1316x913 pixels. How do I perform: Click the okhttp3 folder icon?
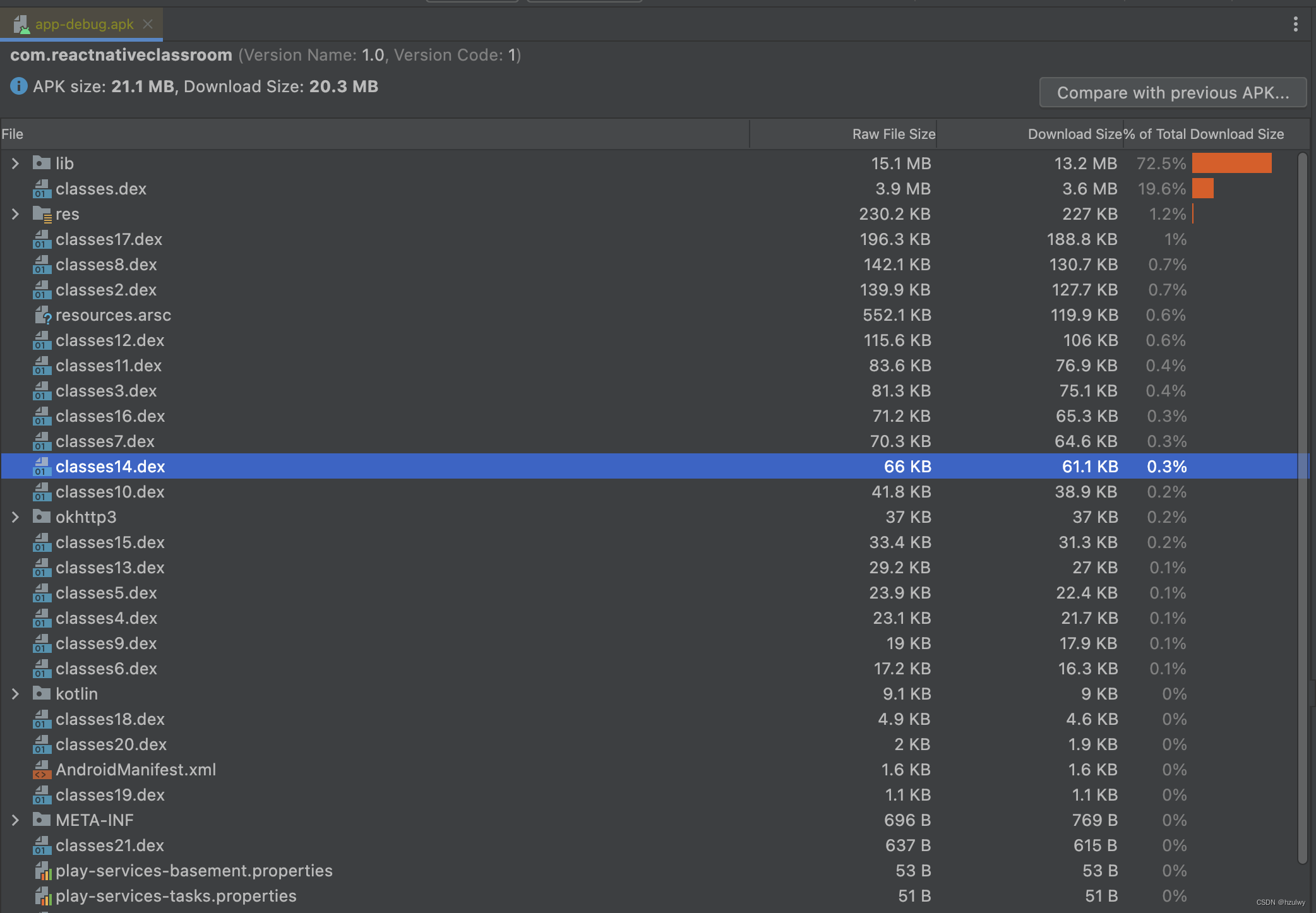pos(42,516)
